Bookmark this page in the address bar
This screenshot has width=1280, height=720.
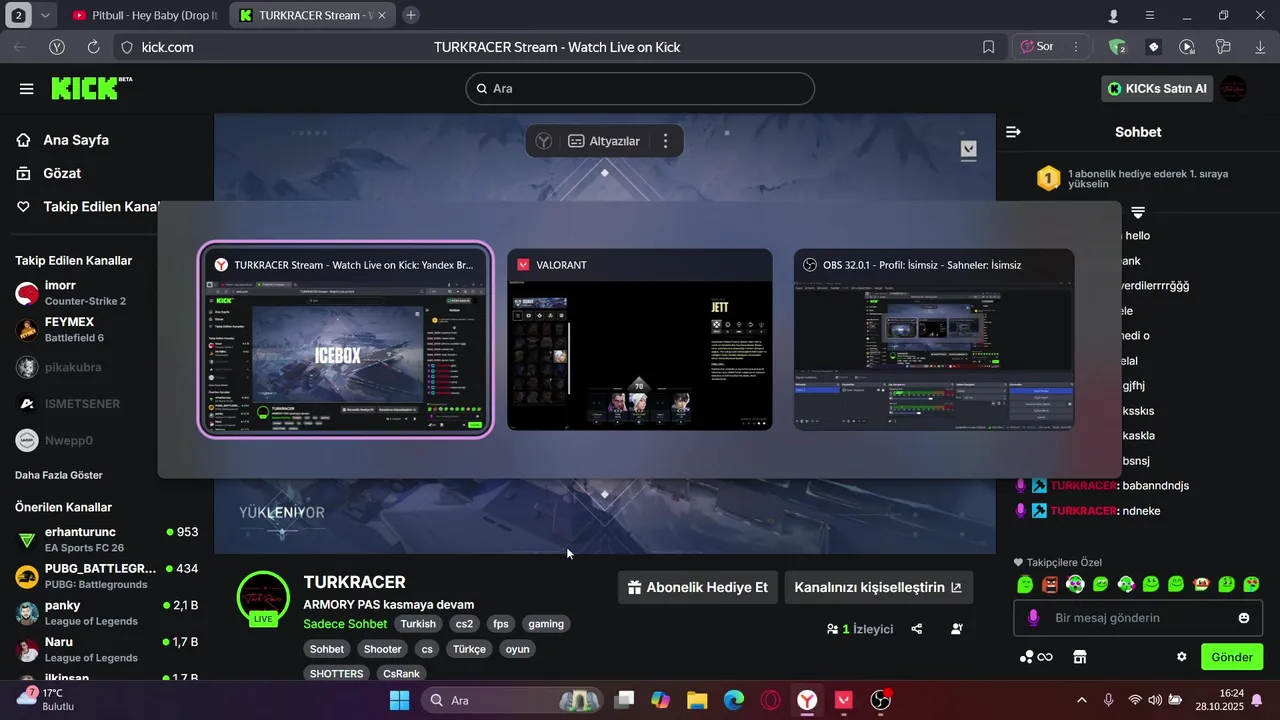click(x=988, y=47)
